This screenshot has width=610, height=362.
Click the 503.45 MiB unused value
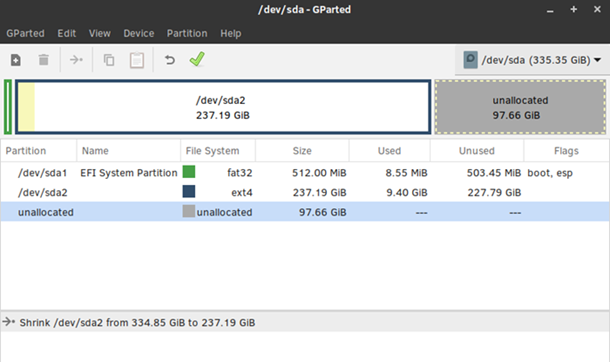pyautogui.click(x=494, y=173)
